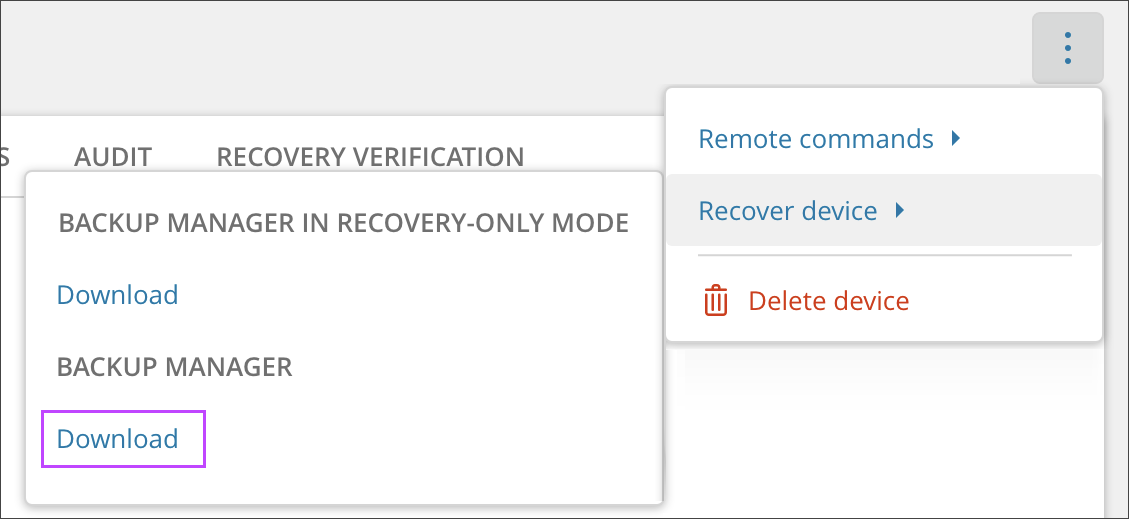Click the trash can icon
The image size is (1129, 519).
716,301
